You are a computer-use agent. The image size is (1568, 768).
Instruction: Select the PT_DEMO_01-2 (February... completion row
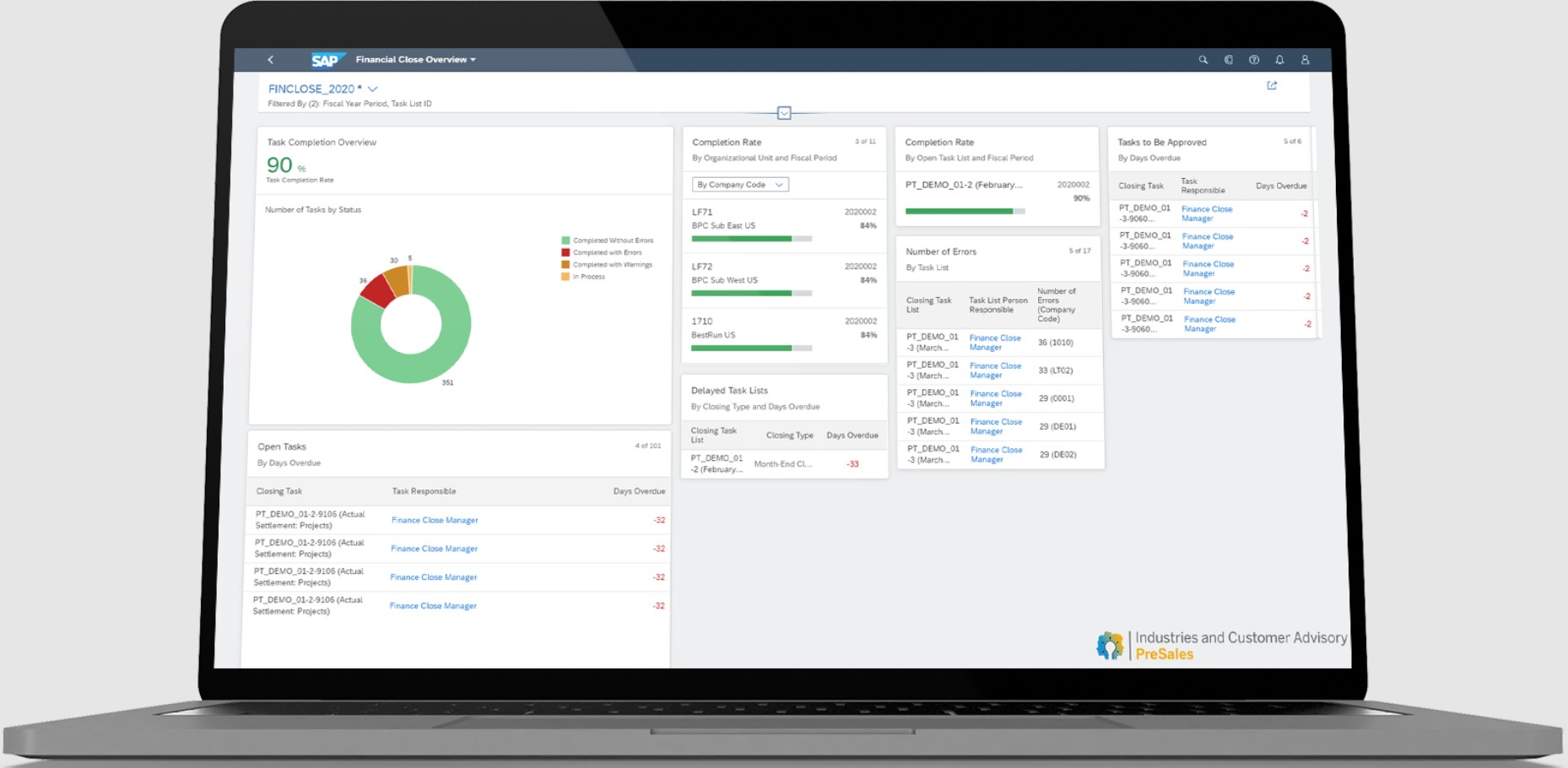(x=998, y=197)
